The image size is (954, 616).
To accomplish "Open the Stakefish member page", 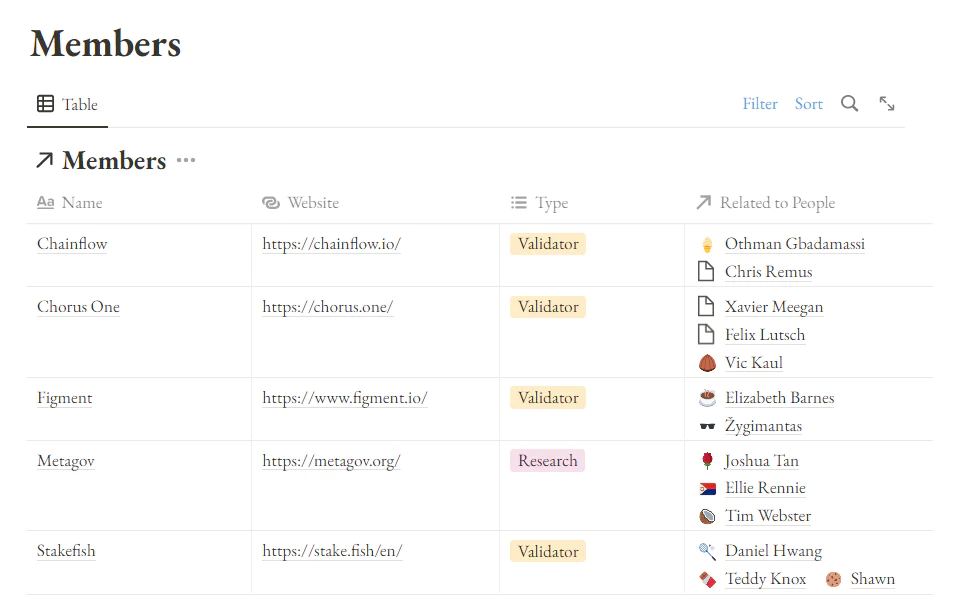I will [66, 551].
